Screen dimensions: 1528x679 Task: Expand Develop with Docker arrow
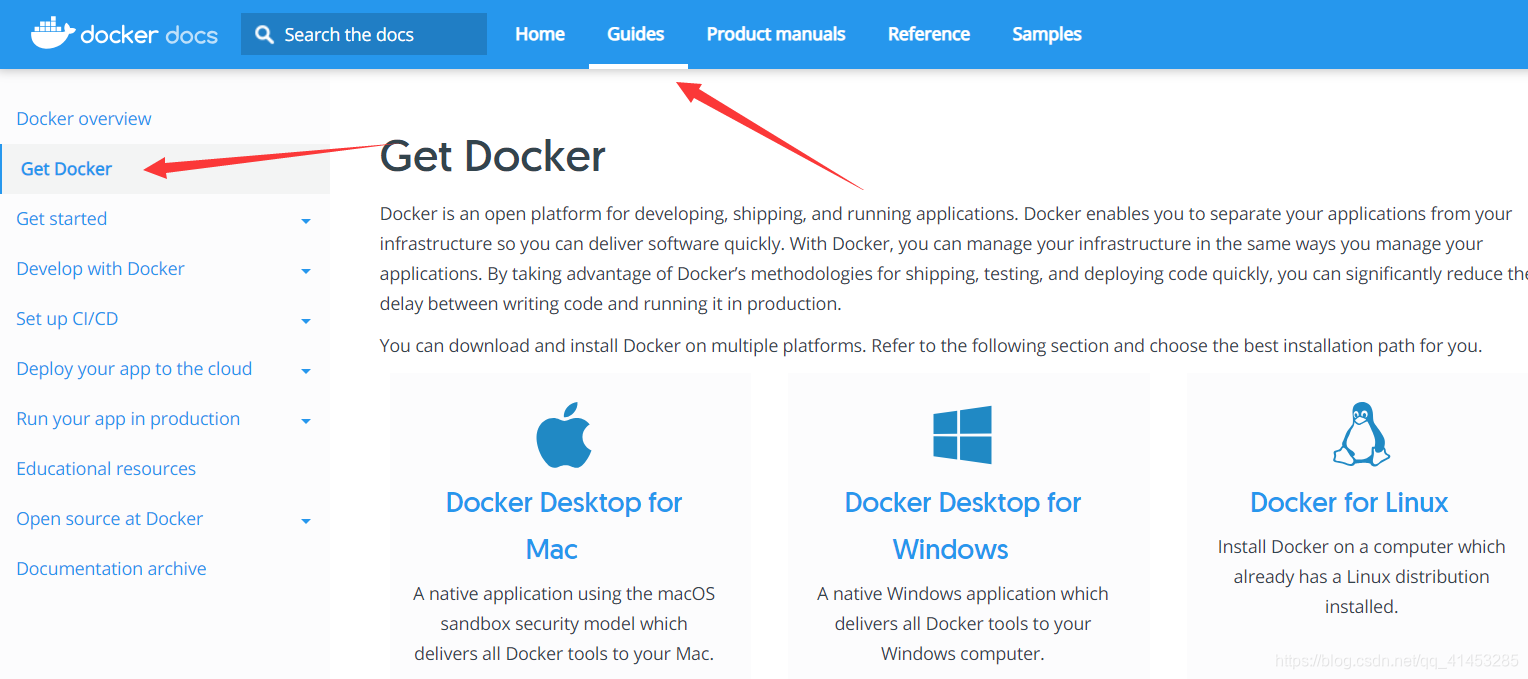coord(306,271)
